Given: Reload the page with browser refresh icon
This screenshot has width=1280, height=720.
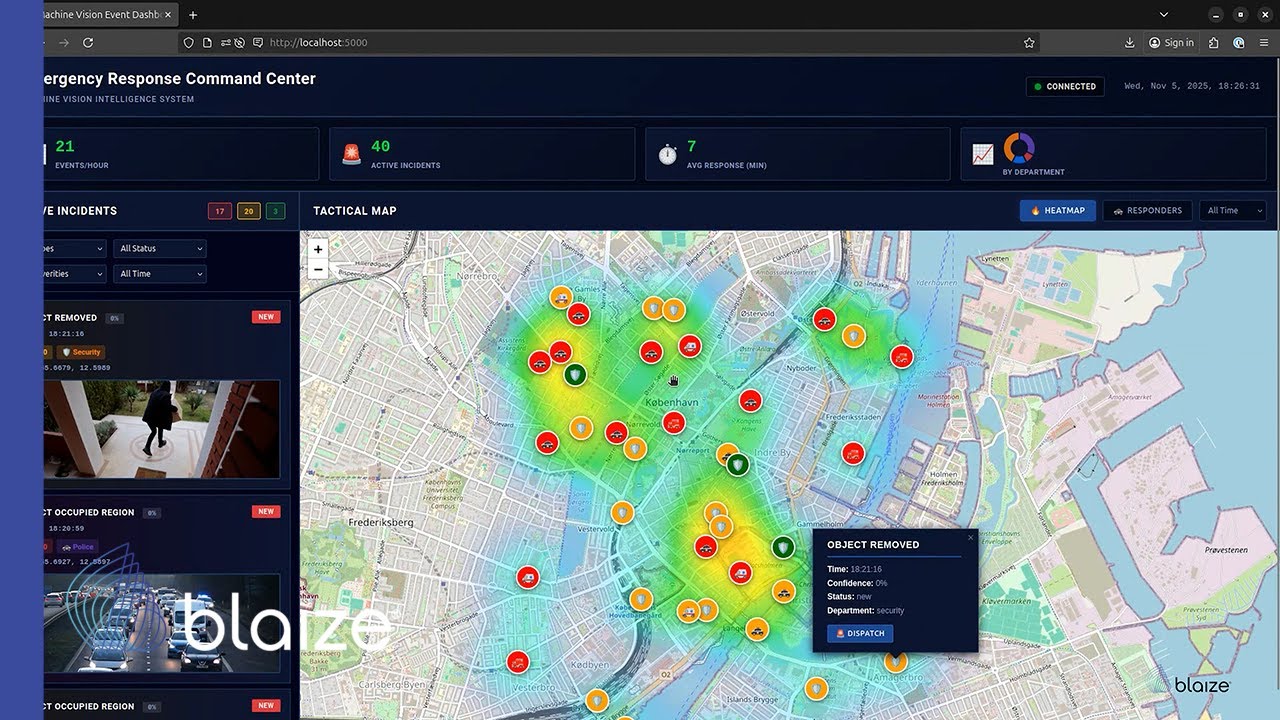Looking at the screenshot, I should [88, 43].
